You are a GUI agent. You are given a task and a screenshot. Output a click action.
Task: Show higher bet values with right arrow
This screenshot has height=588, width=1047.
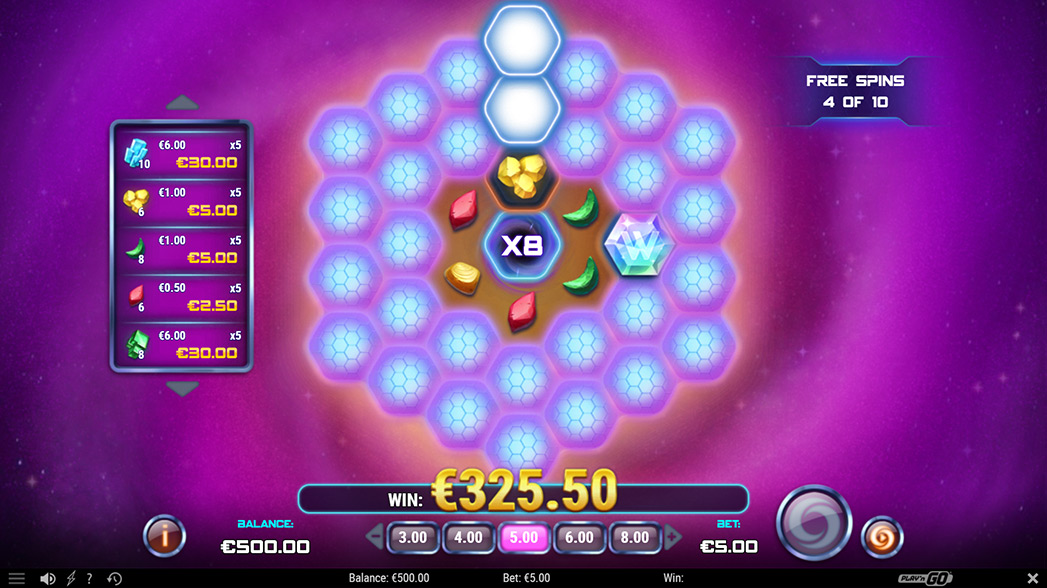tap(672, 536)
